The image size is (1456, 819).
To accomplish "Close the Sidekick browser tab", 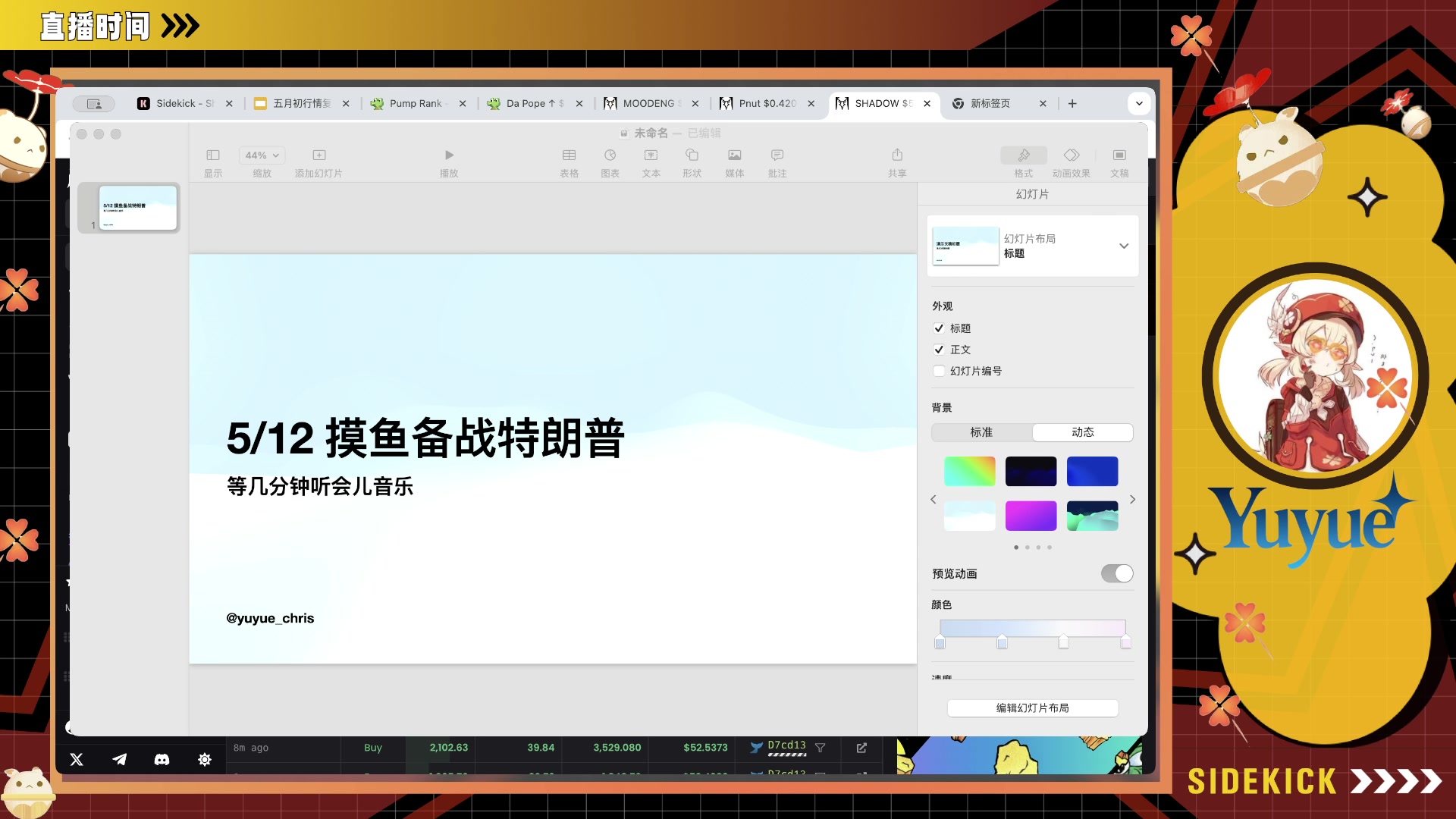I will [229, 104].
